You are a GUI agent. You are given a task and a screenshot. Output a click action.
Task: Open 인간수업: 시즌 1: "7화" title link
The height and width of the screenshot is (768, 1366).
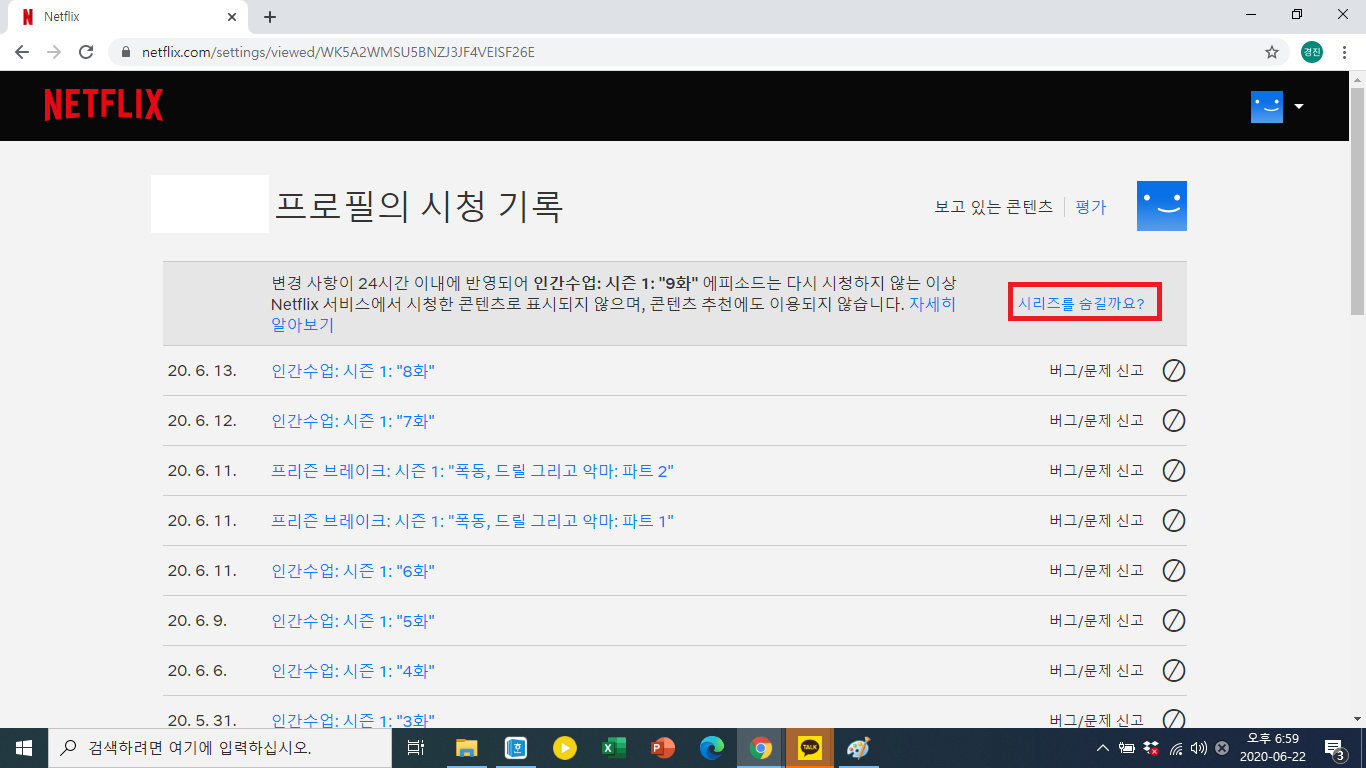[353, 421]
